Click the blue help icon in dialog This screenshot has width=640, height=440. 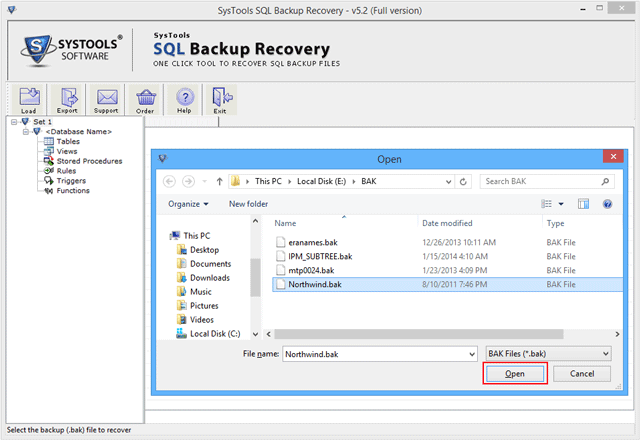tap(607, 204)
